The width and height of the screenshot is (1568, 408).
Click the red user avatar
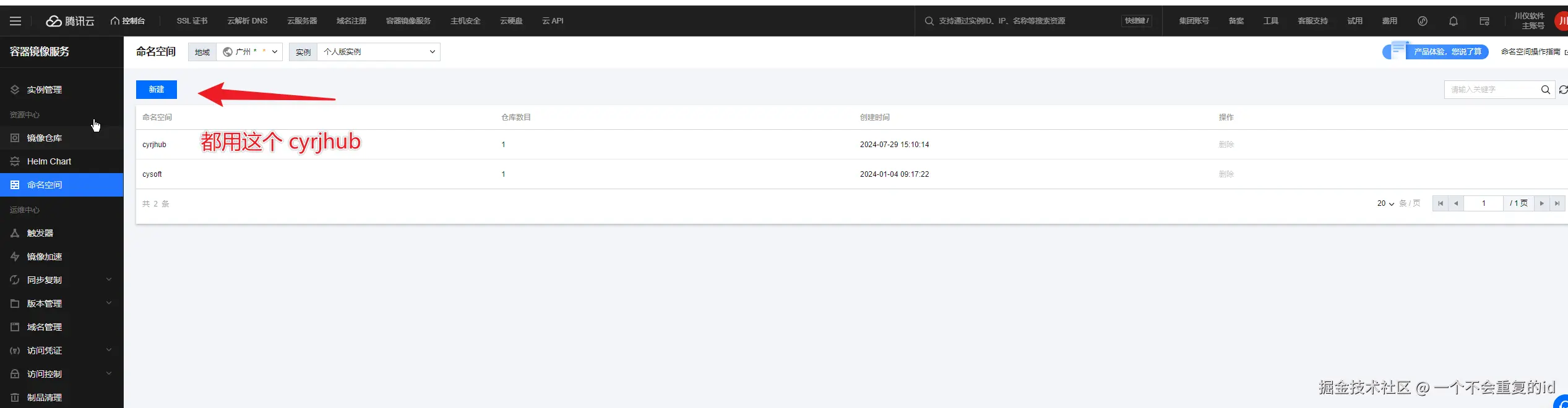[1561, 21]
